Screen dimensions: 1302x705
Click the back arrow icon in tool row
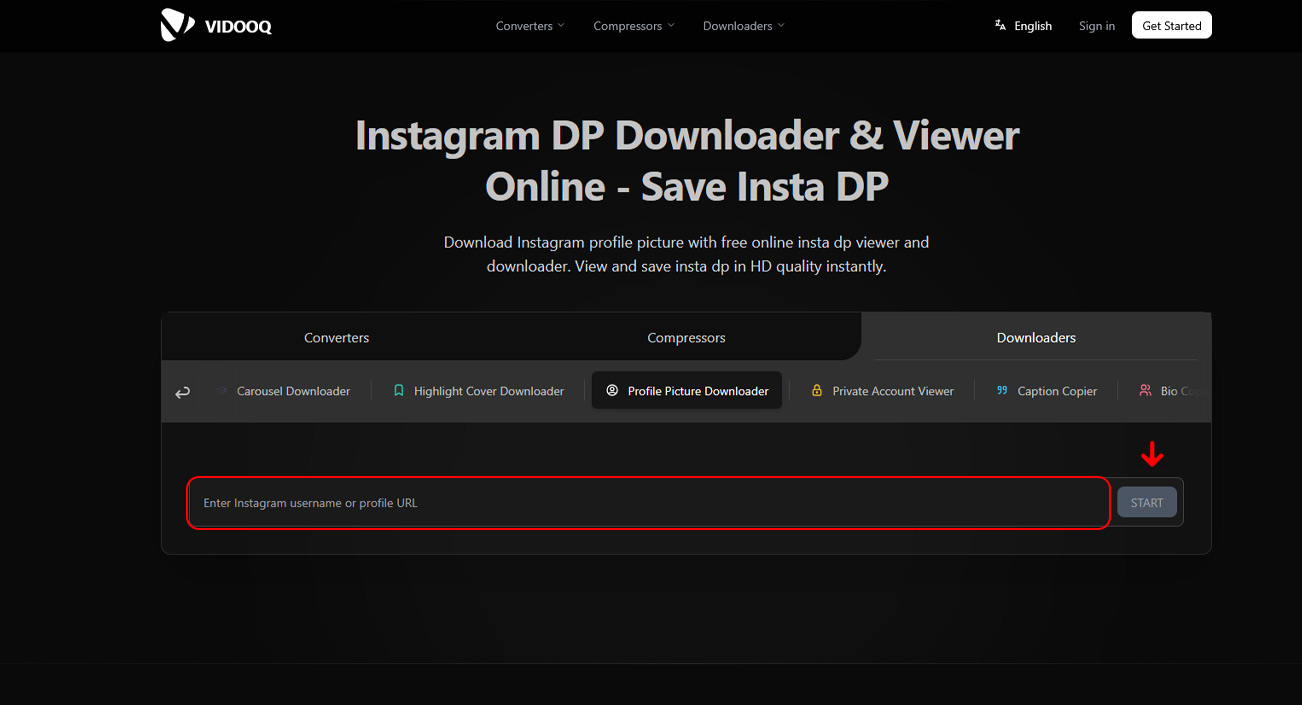click(x=183, y=393)
